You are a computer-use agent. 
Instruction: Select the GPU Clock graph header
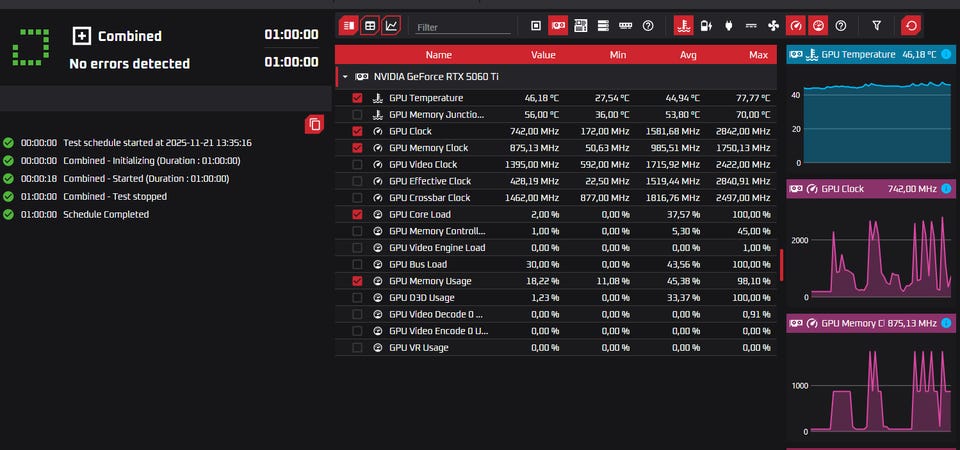tap(870, 189)
